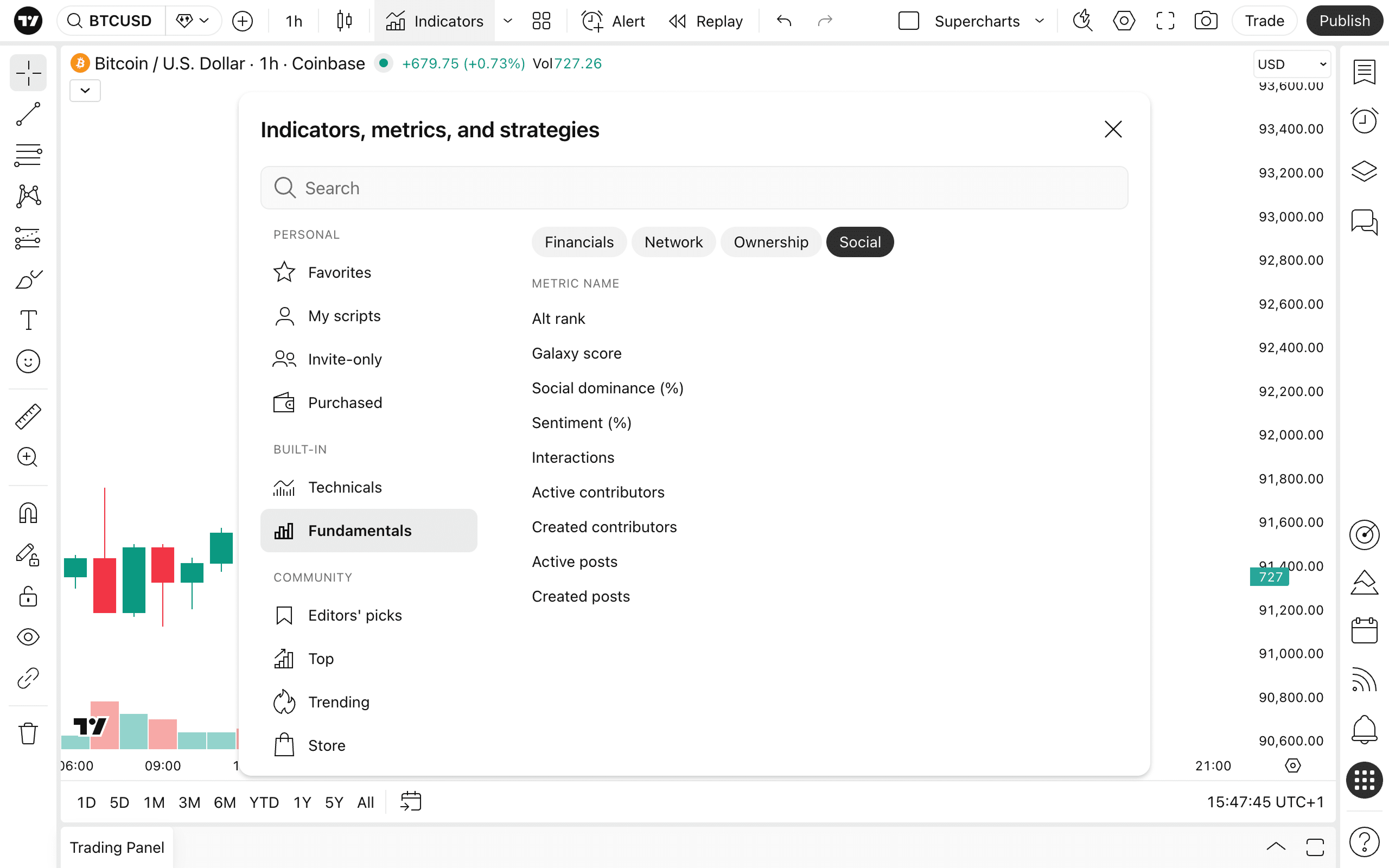
Task: Expand the USD currency dropdown
Action: (1291, 65)
